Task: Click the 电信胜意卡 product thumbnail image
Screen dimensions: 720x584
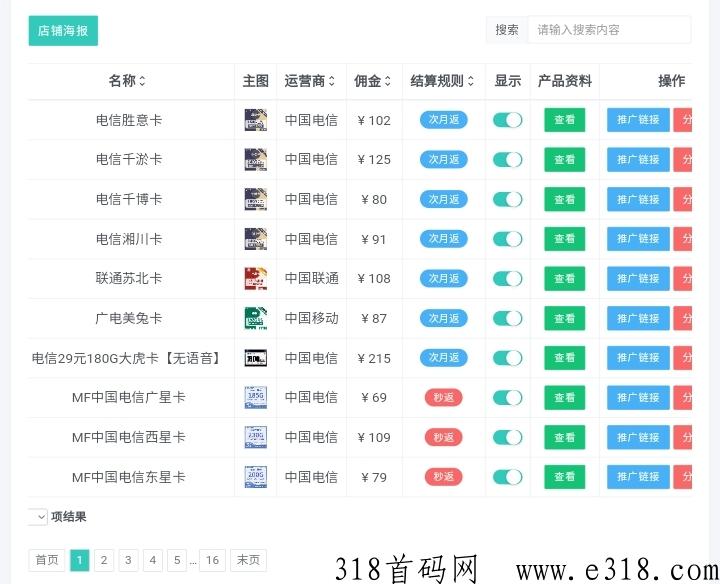Action: click(255, 120)
